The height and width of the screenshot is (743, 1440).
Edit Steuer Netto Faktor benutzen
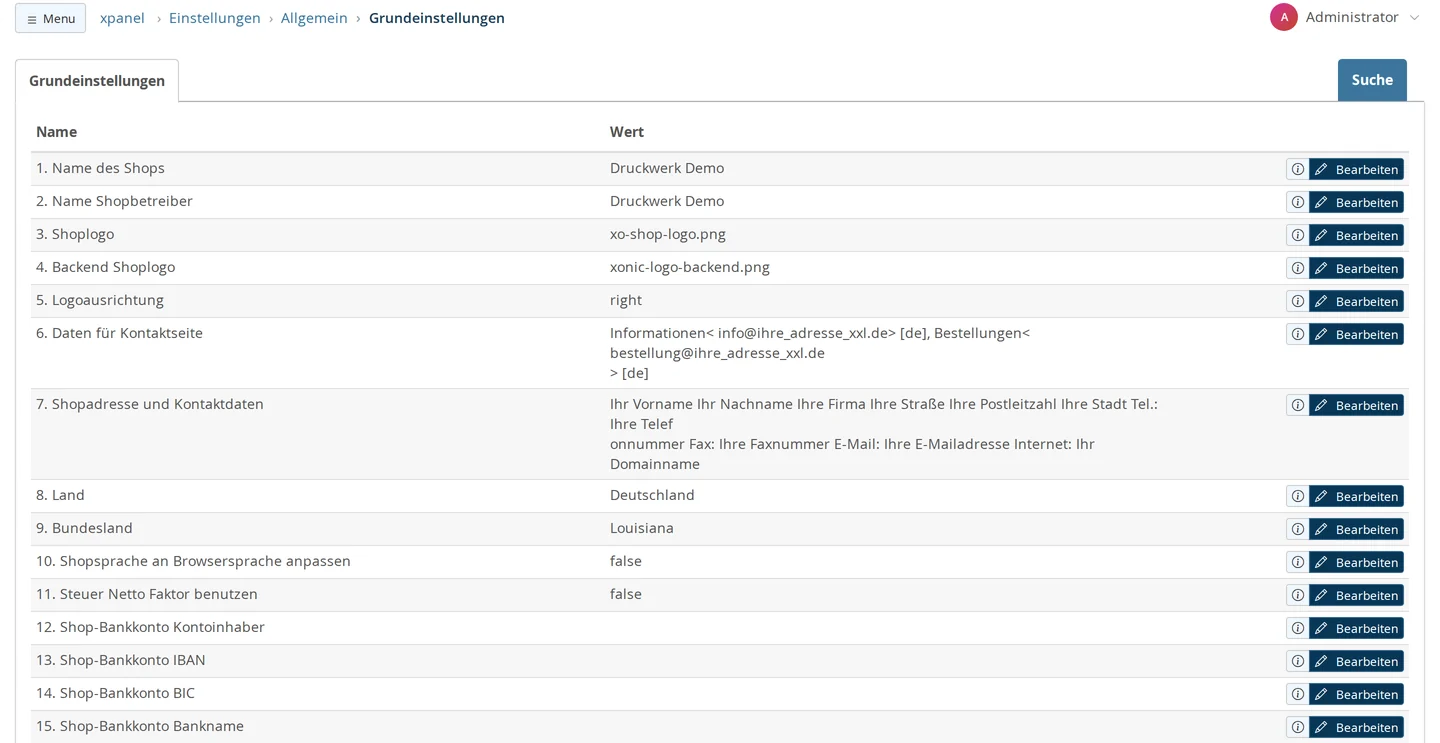point(1356,595)
